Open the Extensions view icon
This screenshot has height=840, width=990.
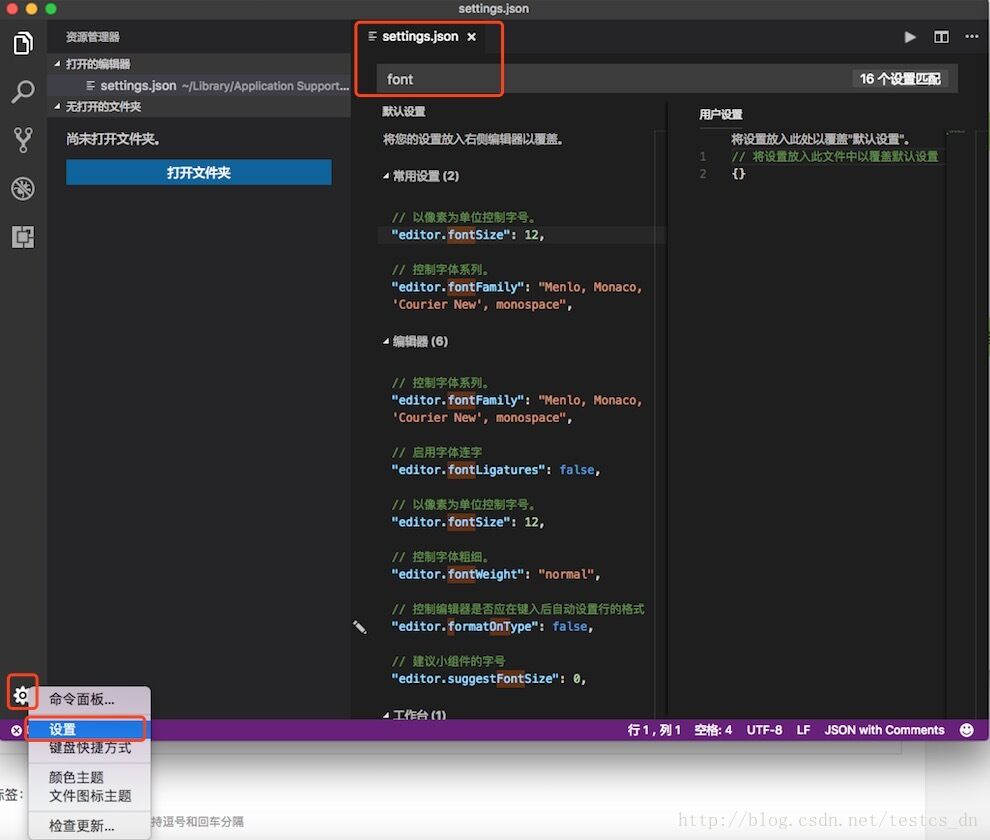pyautogui.click(x=22, y=237)
